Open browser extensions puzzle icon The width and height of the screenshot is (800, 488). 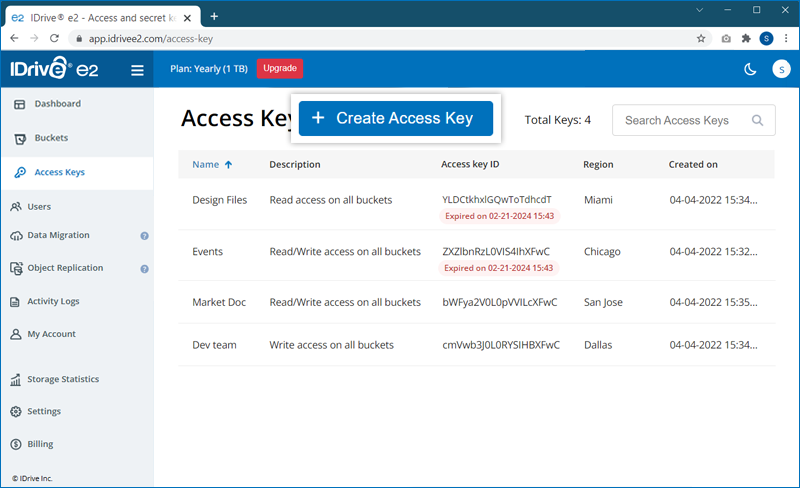[746, 38]
